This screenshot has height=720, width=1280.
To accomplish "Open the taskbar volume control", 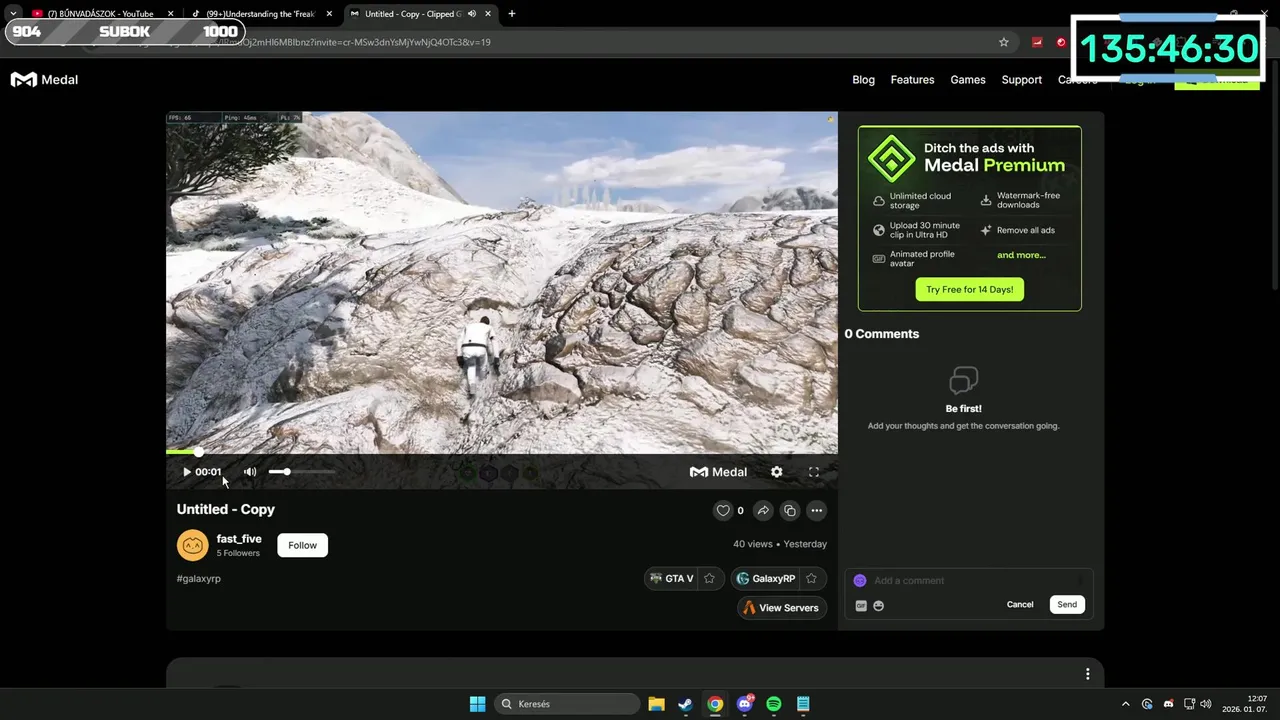I will coord(1205,704).
